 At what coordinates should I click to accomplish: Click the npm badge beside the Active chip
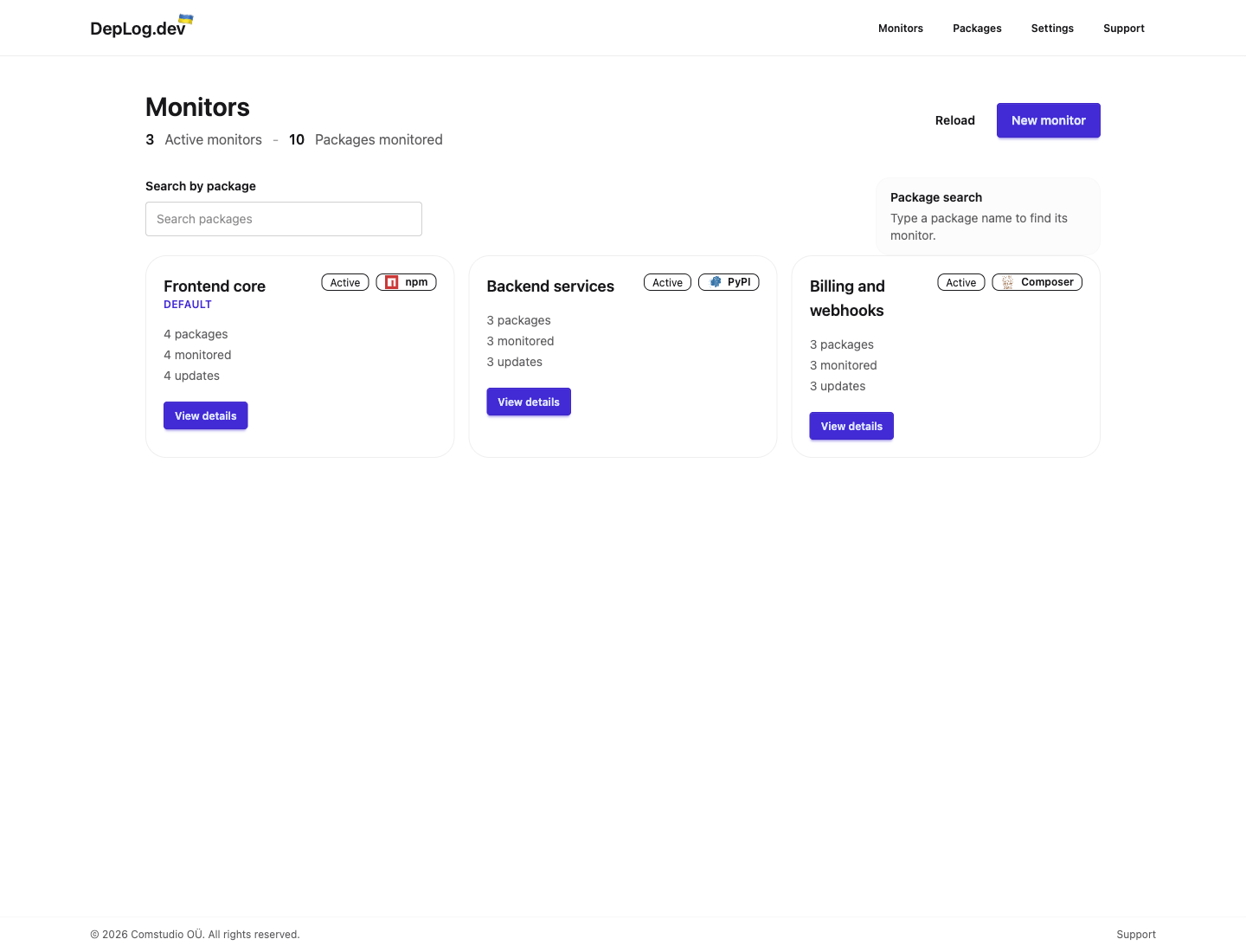point(406,282)
